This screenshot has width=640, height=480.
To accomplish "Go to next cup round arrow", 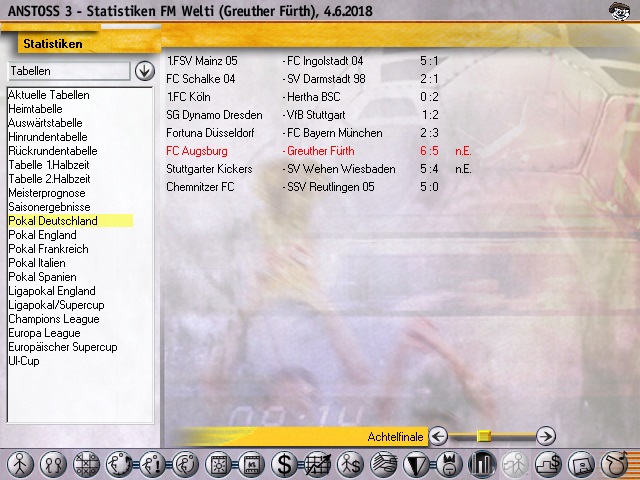I will click(x=546, y=436).
